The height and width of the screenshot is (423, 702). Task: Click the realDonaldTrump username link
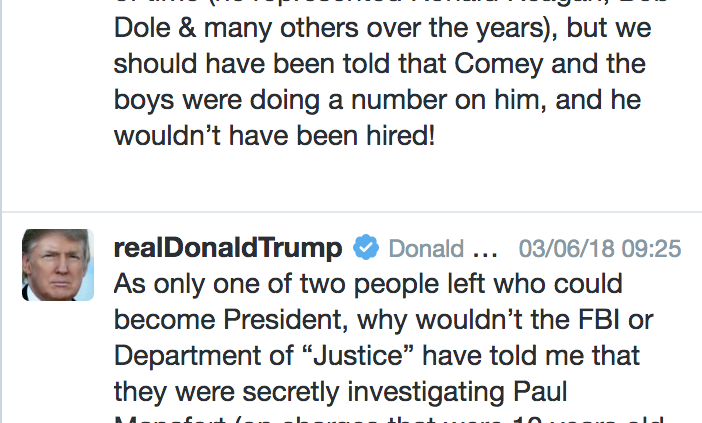pyautogui.click(x=228, y=248)
